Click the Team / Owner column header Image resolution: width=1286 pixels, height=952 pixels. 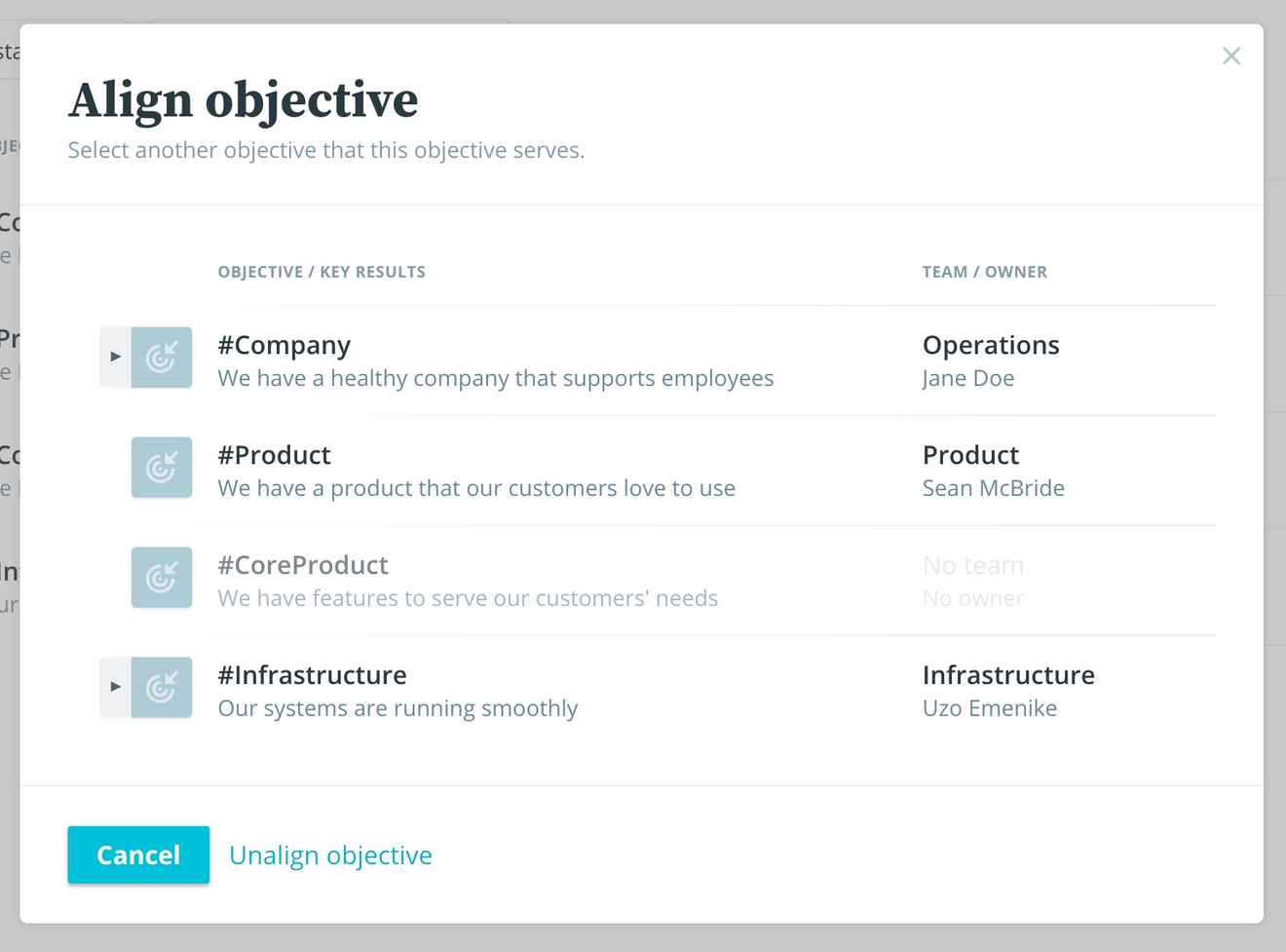(984, 272)
